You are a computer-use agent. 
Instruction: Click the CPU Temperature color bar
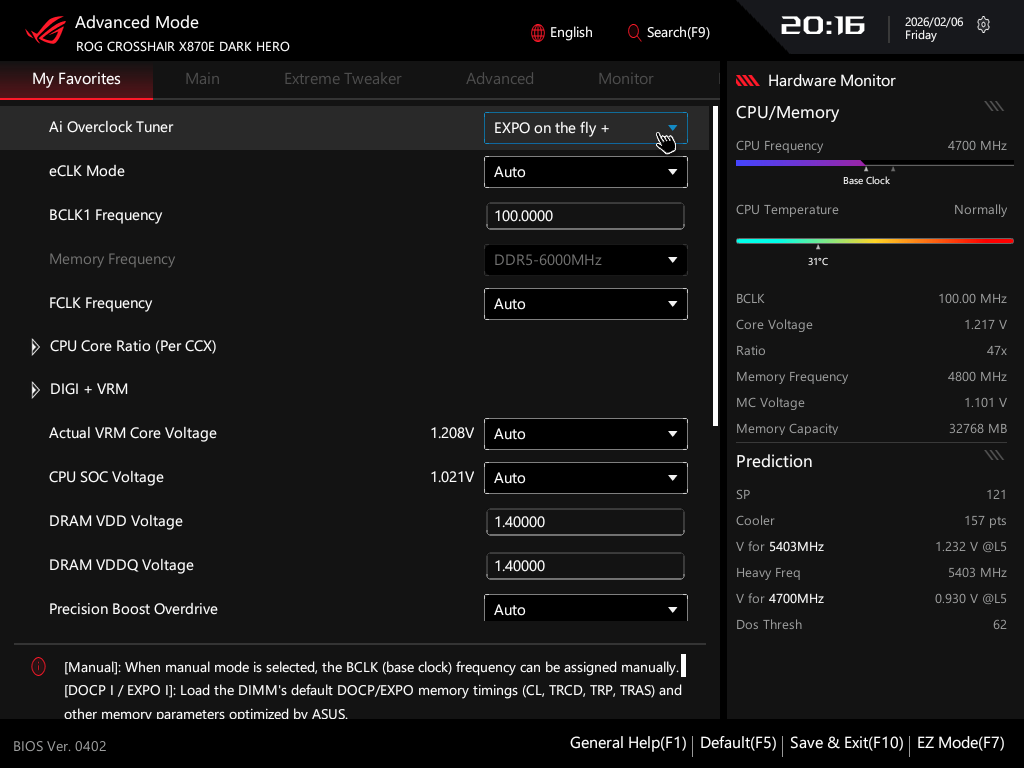(874, 241)
